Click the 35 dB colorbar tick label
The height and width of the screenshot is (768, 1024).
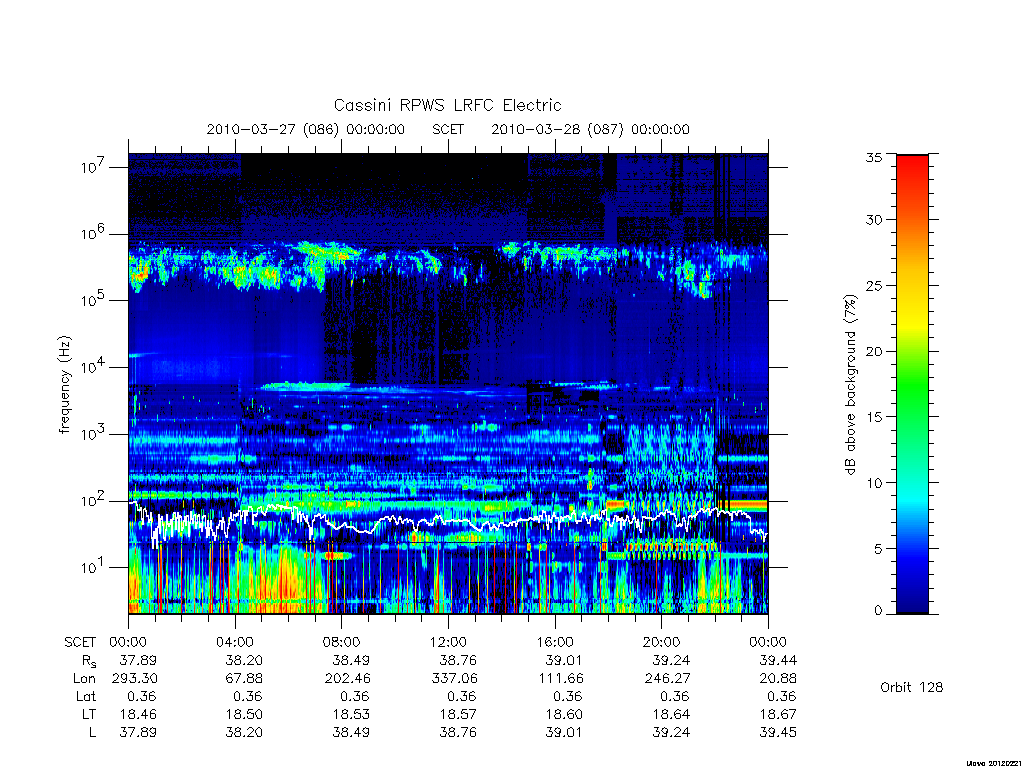[874, 157]
